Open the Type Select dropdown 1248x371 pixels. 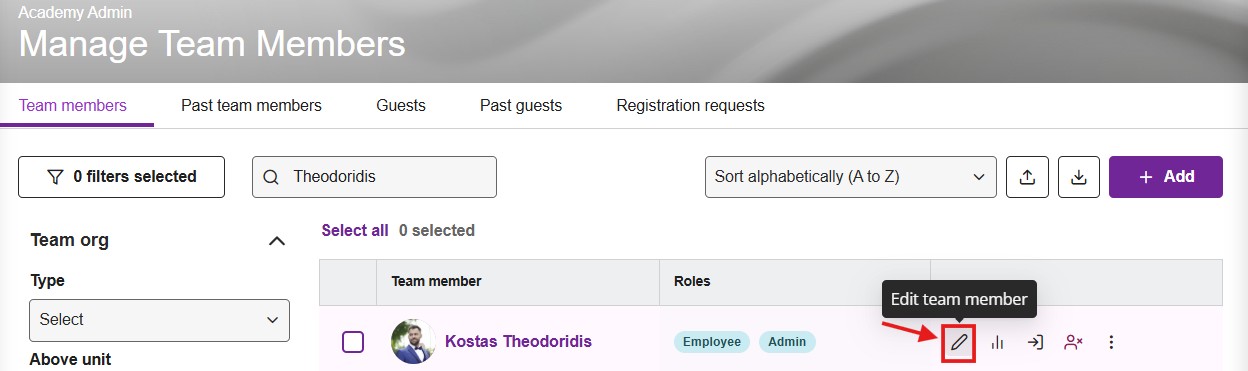159,320
